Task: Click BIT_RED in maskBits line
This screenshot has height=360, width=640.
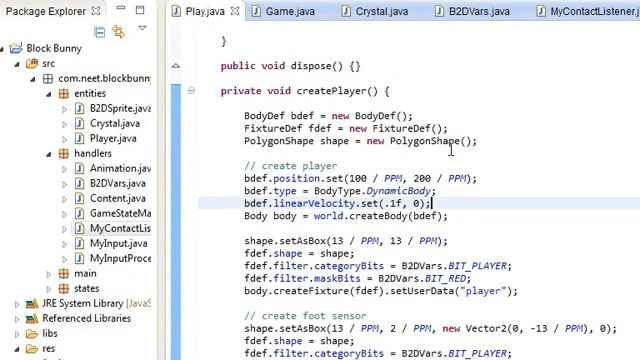Action: pos(445,278)
